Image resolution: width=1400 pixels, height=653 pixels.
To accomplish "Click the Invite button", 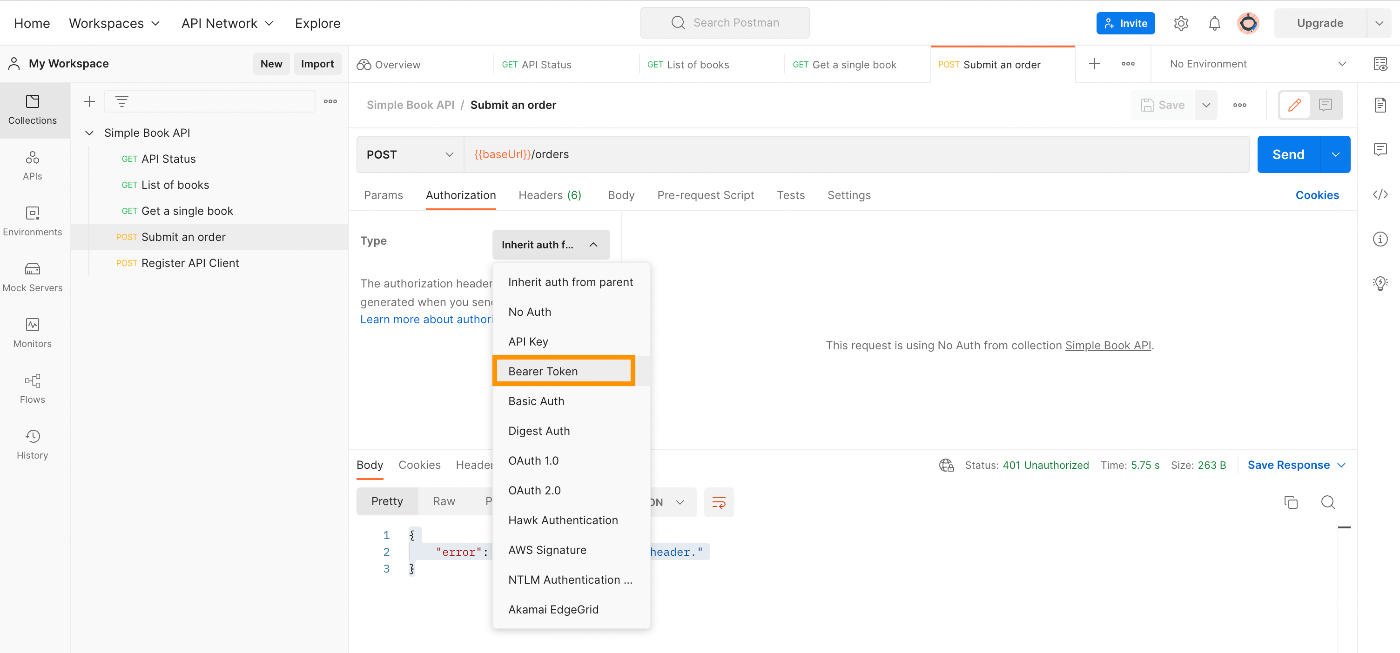I will pos(1126,23).
